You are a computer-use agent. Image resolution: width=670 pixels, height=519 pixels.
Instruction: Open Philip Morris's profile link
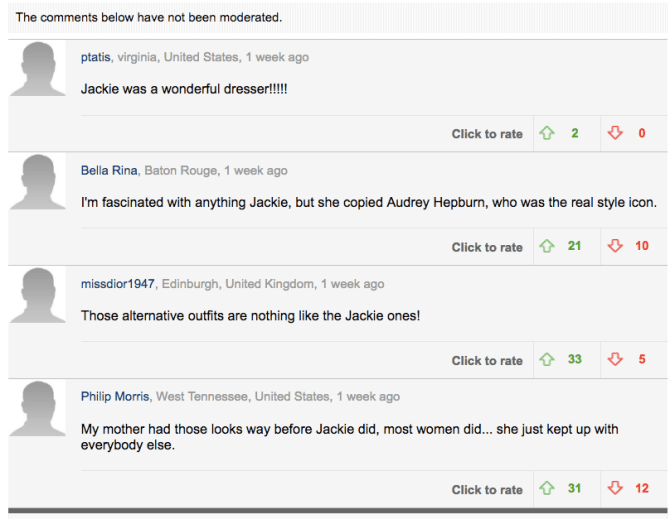pos(115,397)
